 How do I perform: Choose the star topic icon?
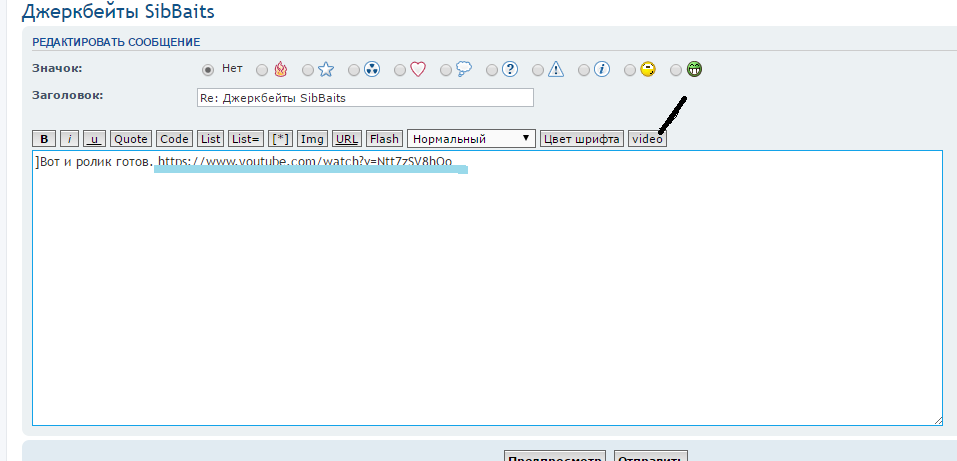pyautogui.click(x=308, y=70)
